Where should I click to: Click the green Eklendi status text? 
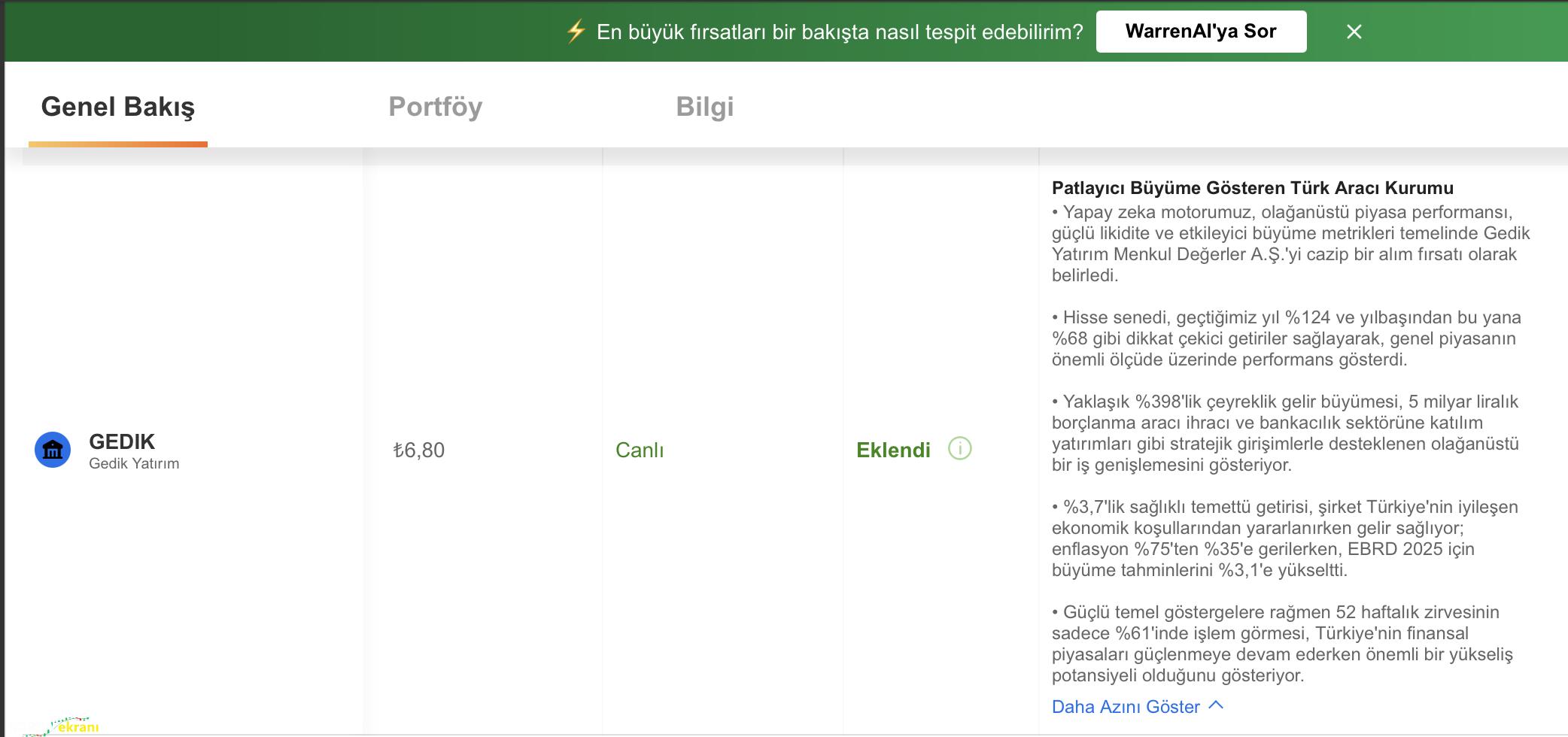point(893,450)
